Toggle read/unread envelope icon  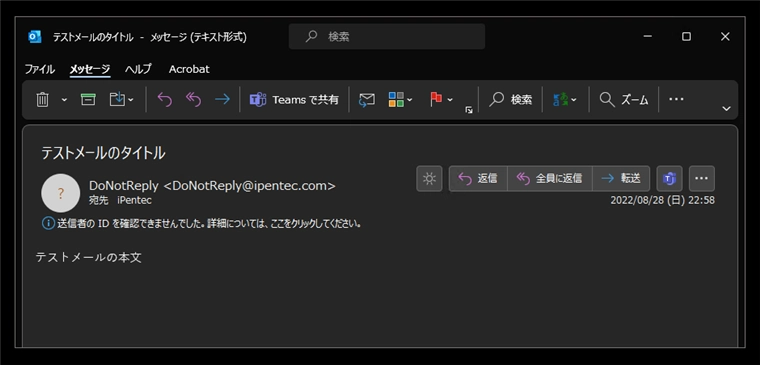[367, 100]
